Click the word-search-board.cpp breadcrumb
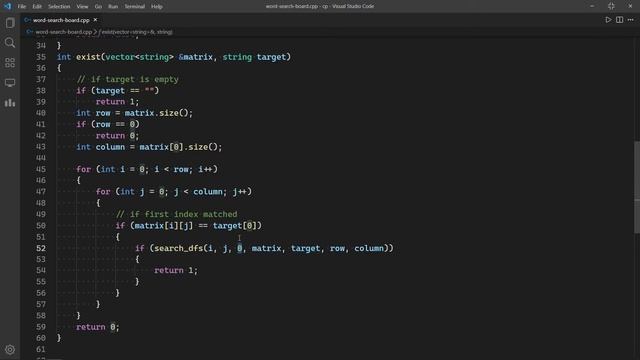The width and height of the screenshot is (640, 360). 63,32
